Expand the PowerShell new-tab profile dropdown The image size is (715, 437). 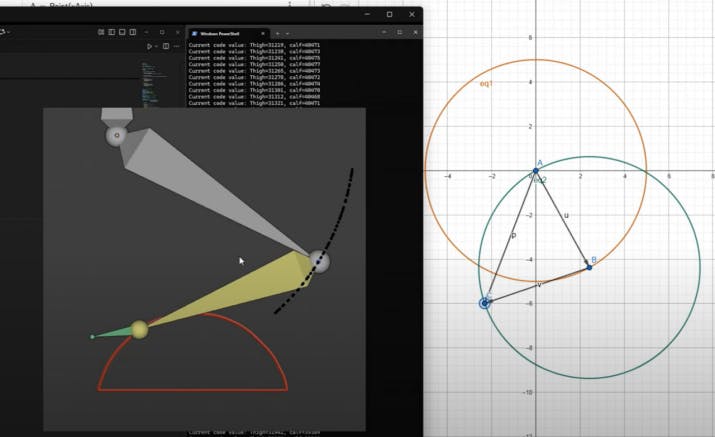coord(287,33)
